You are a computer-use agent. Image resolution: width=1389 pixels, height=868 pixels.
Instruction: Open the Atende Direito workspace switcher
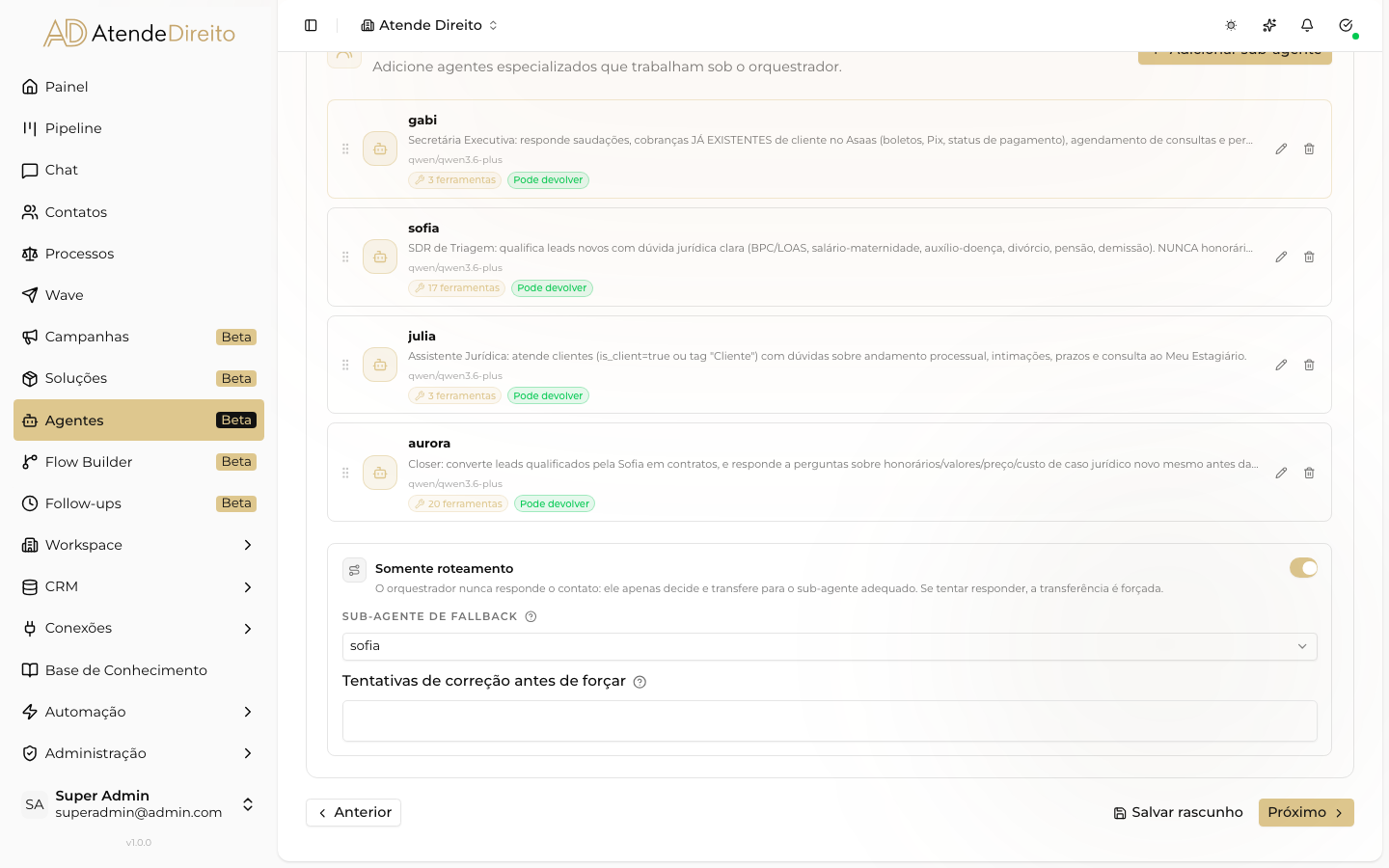click(429, 25)
